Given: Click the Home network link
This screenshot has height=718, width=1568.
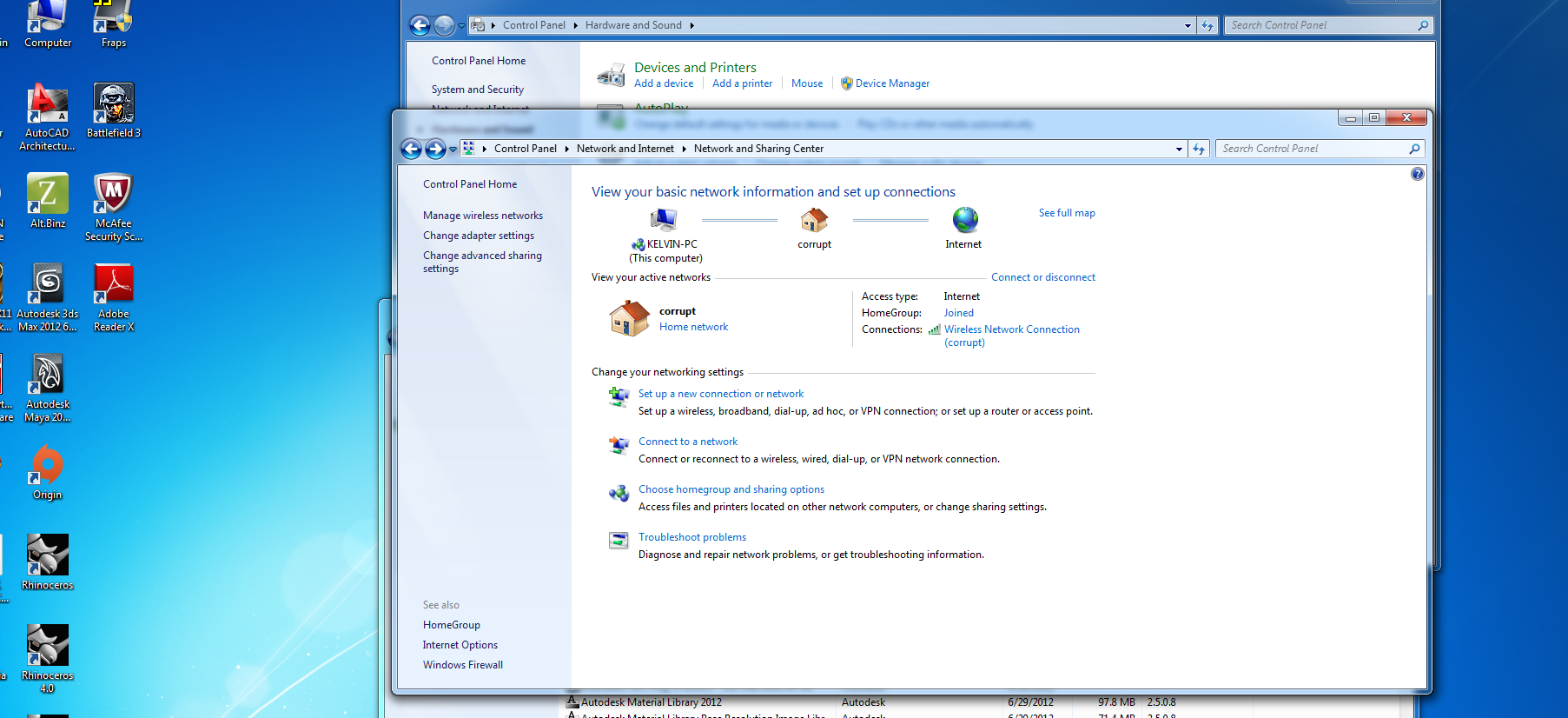Looking at the screenshot, I should [693, 327].
